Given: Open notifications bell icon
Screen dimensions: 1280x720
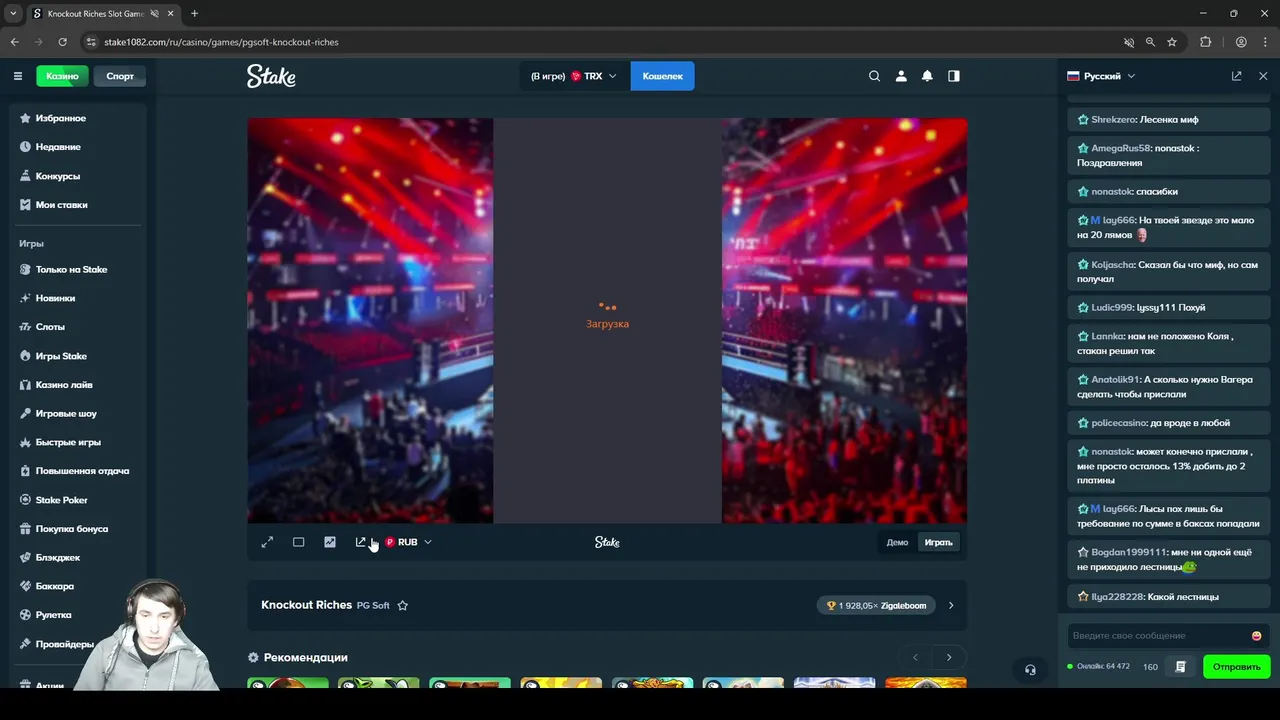Looking at the screenshot, I should pos(927,76).
